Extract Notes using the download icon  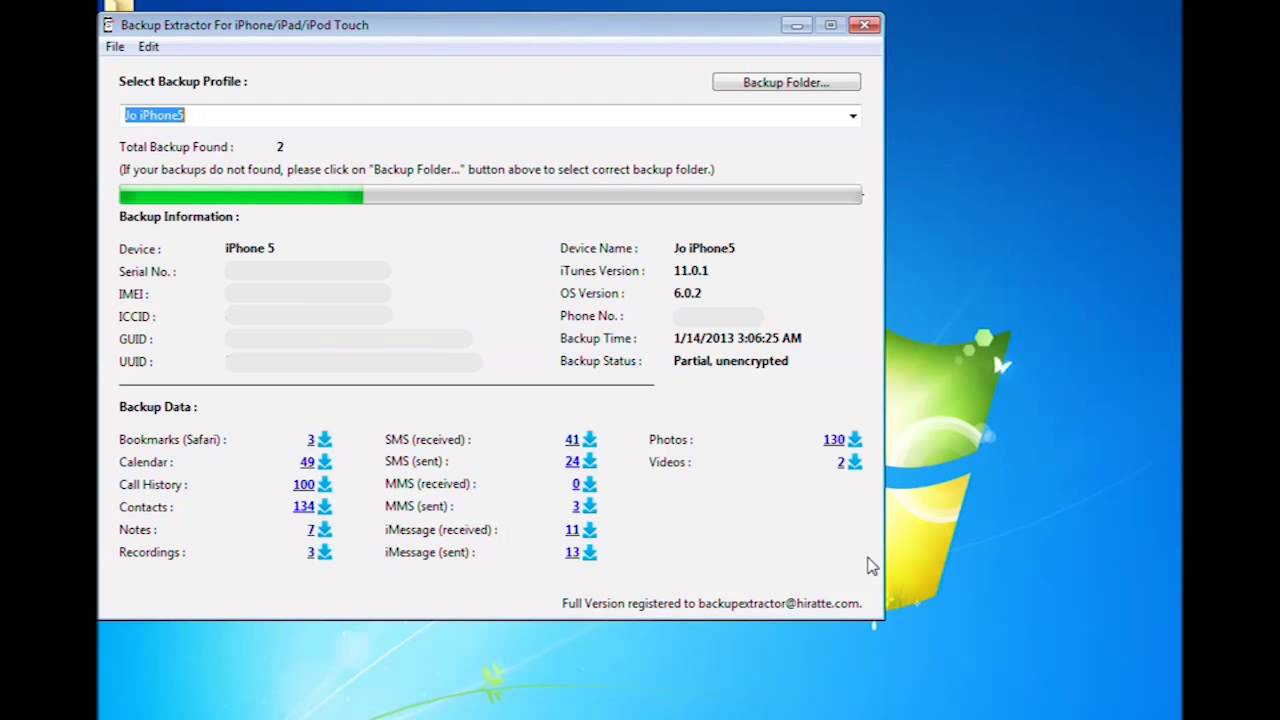pos(324,529)
